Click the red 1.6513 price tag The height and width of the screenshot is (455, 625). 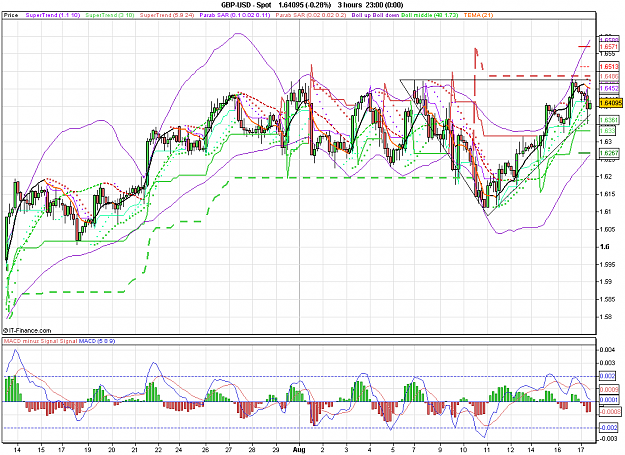point(609,67)
